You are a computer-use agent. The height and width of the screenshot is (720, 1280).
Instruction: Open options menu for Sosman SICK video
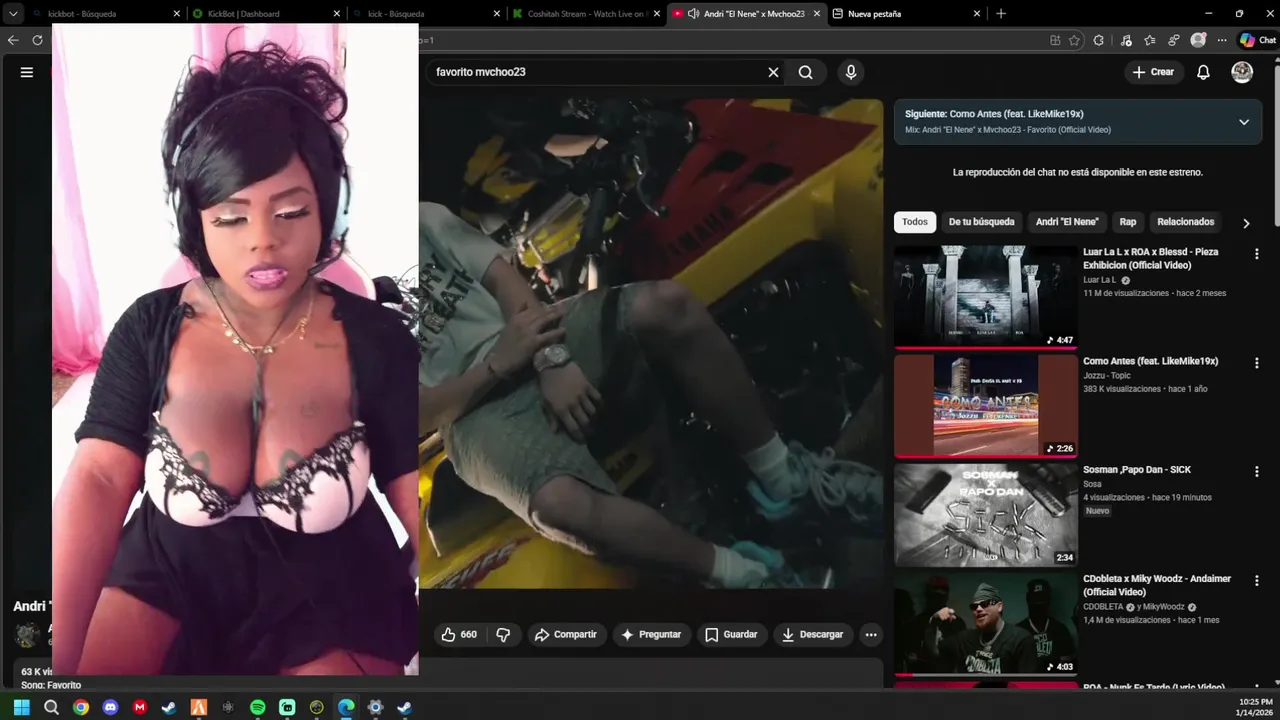1257,472
